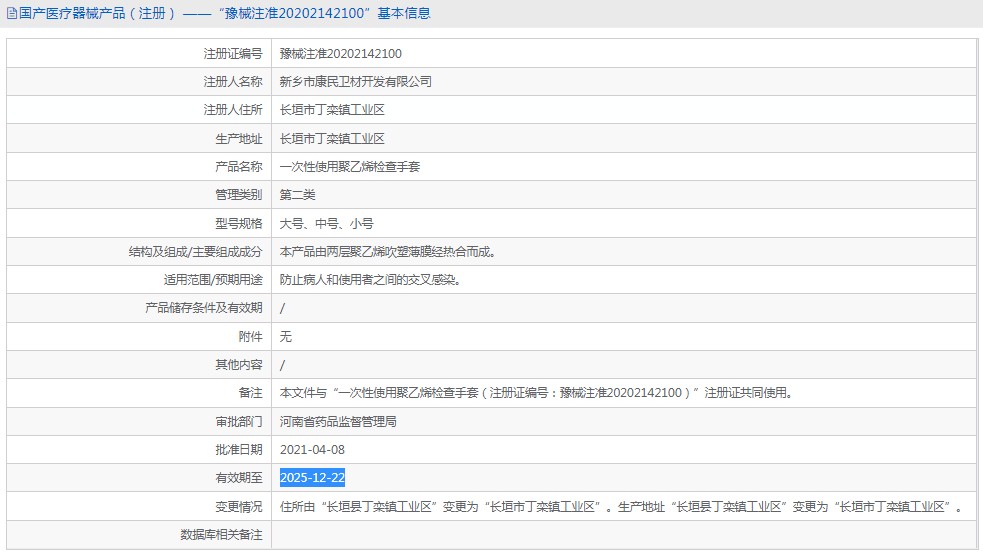Select the value 第二类

tap(297, 195)
